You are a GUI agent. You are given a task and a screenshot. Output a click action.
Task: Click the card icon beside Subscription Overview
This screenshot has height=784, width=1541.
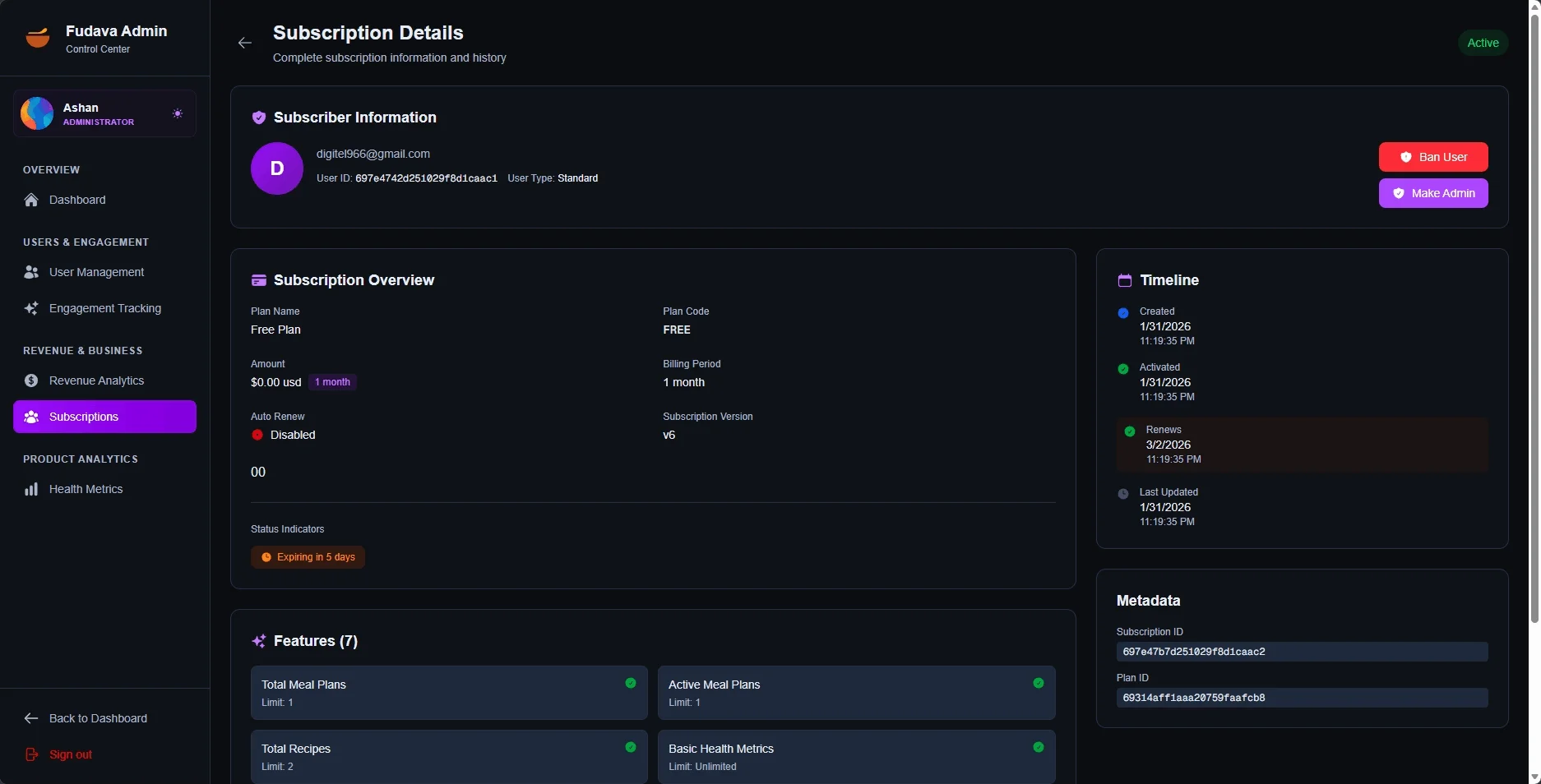tap(259, 280)
